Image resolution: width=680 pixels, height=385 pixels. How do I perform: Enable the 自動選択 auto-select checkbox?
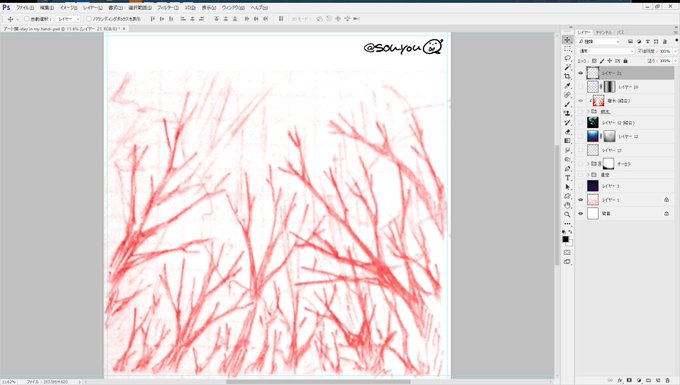pyautogui.click(x=26, y=19)
